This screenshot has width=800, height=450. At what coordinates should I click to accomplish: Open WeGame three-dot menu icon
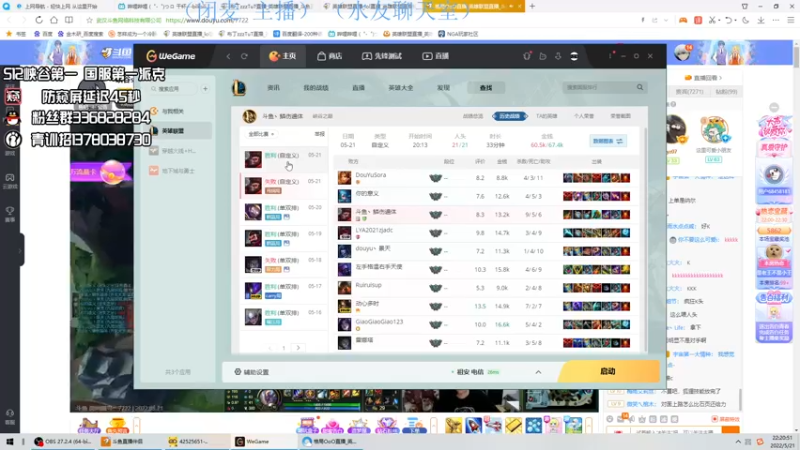tap(610, 56)
